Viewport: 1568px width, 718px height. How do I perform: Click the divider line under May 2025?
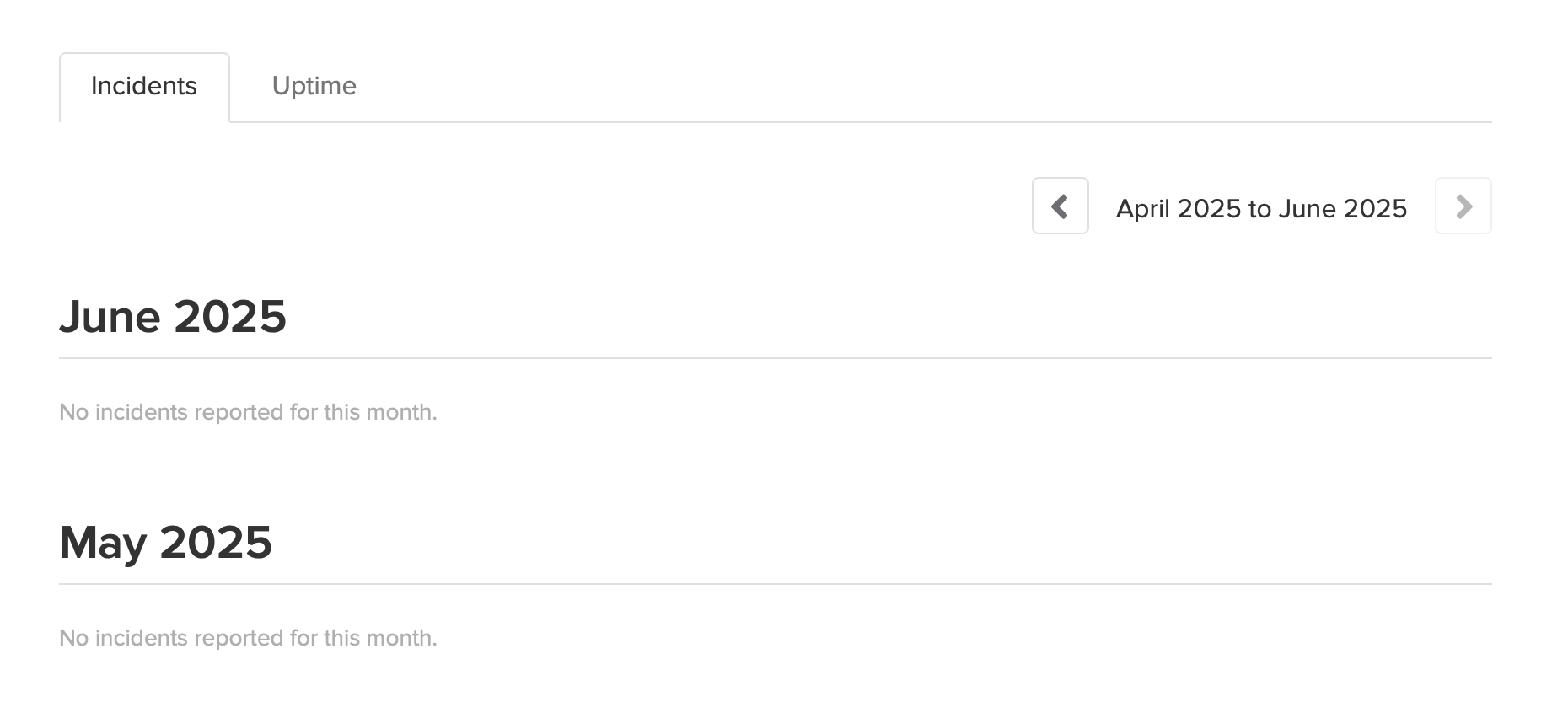click(775, 584)
